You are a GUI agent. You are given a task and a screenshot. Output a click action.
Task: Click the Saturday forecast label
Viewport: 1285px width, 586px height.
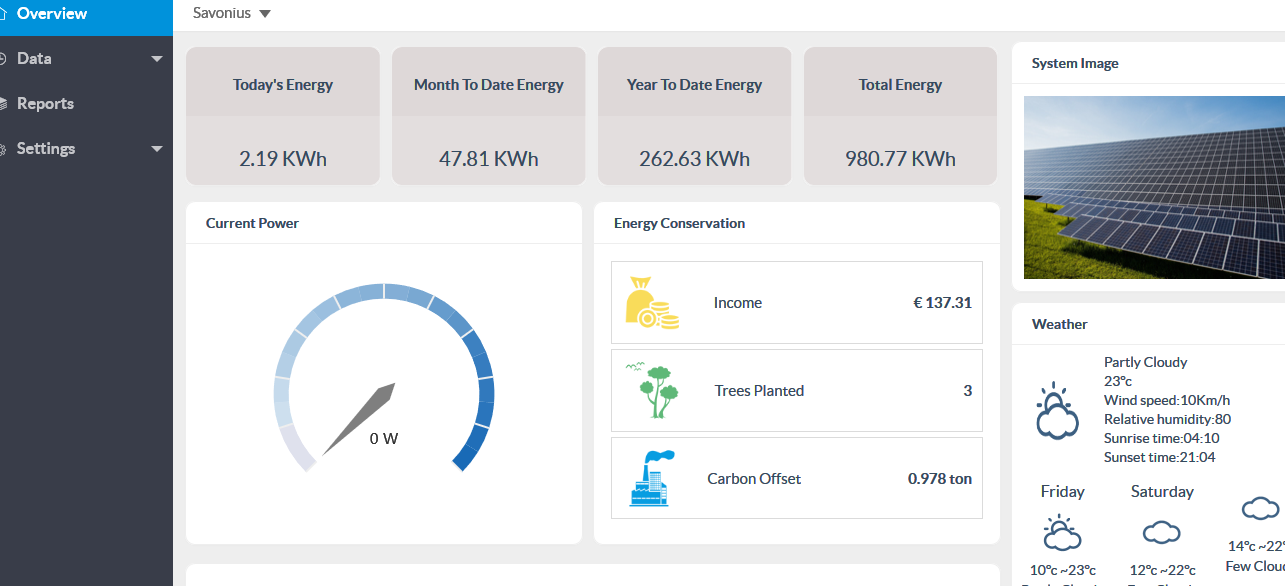[x=1162, y=492]
